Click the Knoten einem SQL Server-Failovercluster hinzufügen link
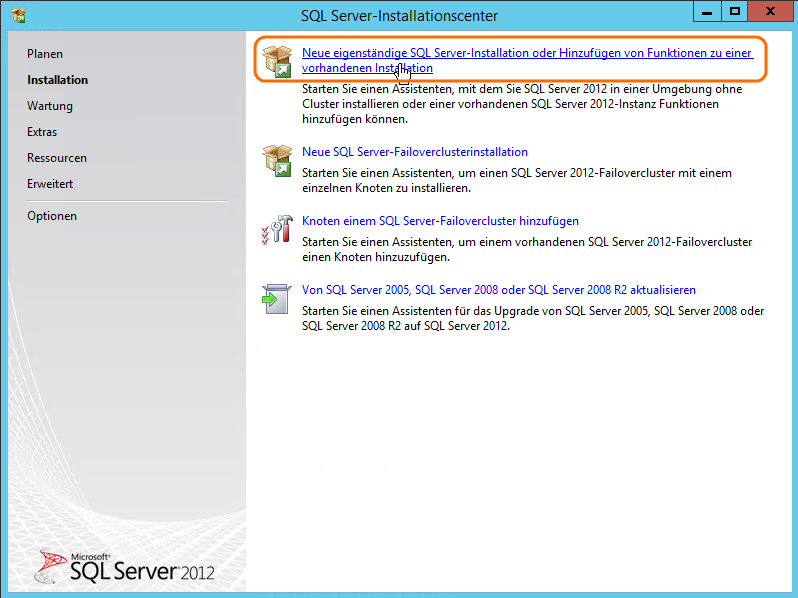 (440, 221)
